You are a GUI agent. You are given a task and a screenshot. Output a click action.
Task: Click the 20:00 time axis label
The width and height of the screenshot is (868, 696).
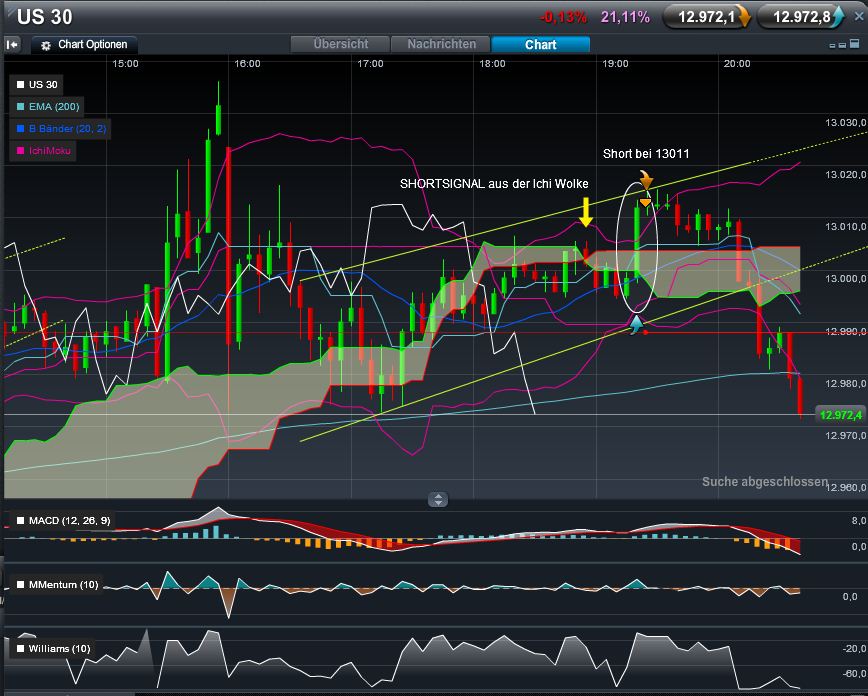click(x=737, y=64)
